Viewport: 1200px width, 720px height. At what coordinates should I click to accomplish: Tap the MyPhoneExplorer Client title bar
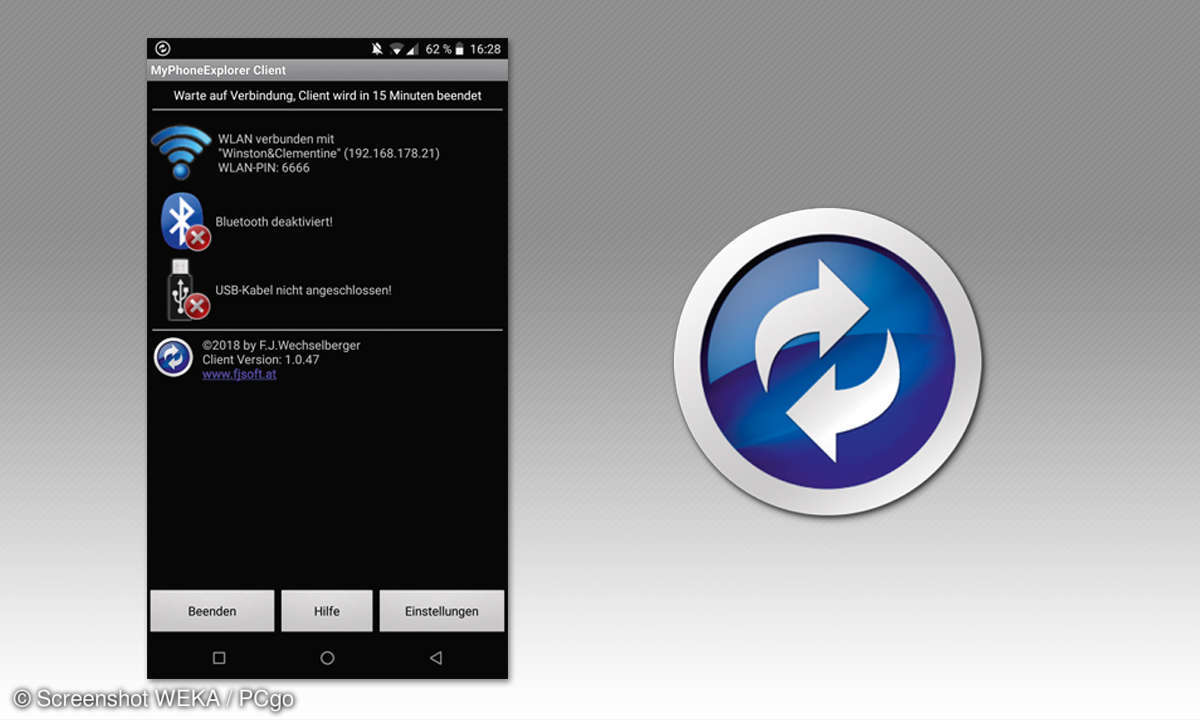coord(327,70)
